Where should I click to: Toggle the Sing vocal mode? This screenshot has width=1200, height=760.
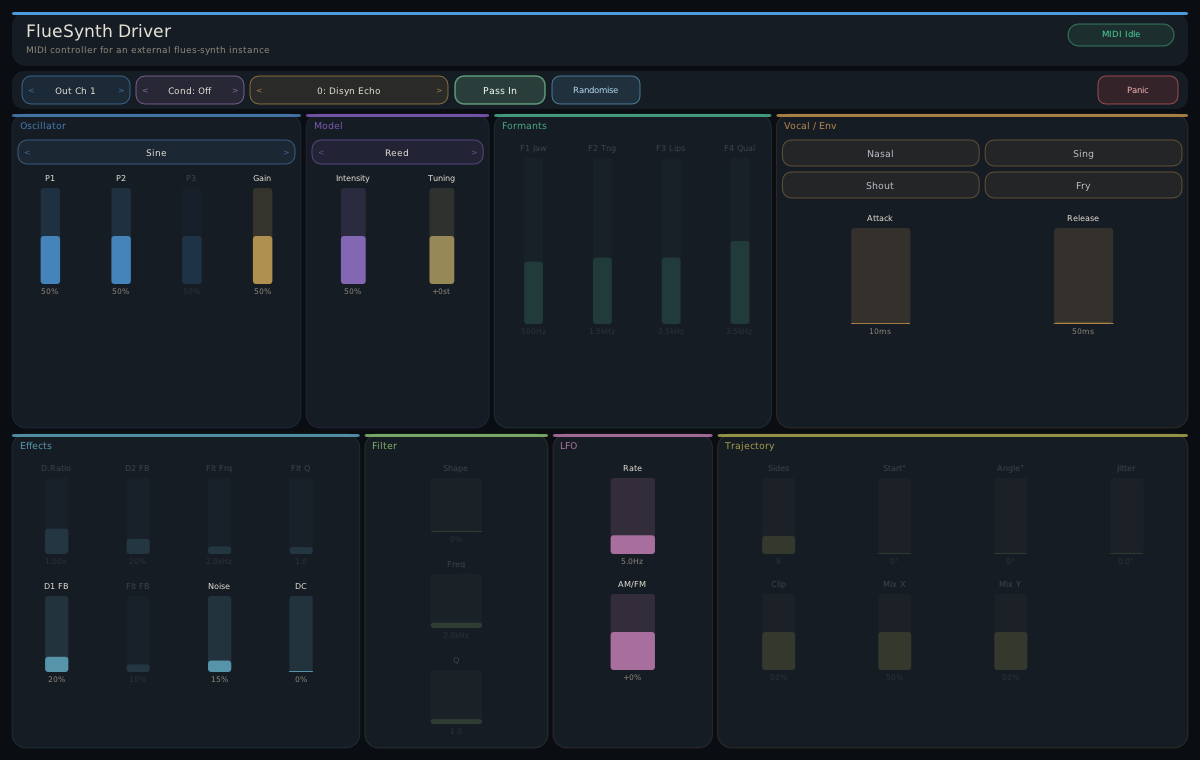pos(1083,153)
